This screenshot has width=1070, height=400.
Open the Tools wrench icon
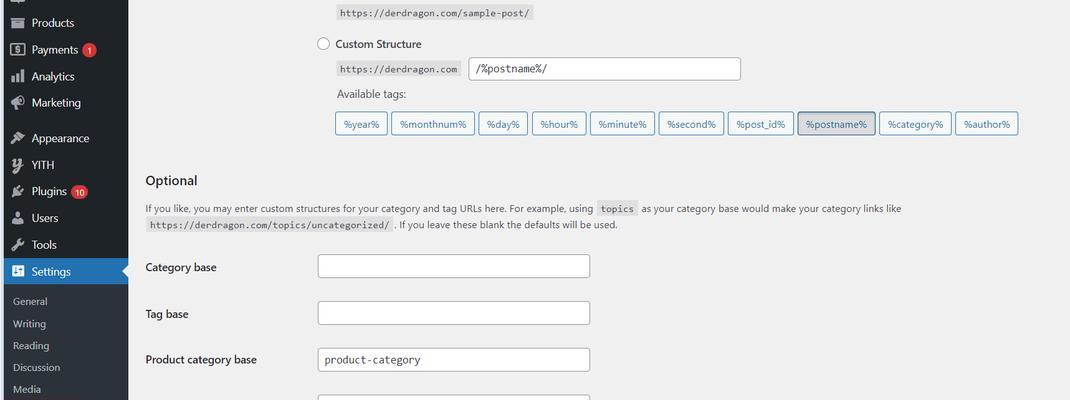point(18,245)
